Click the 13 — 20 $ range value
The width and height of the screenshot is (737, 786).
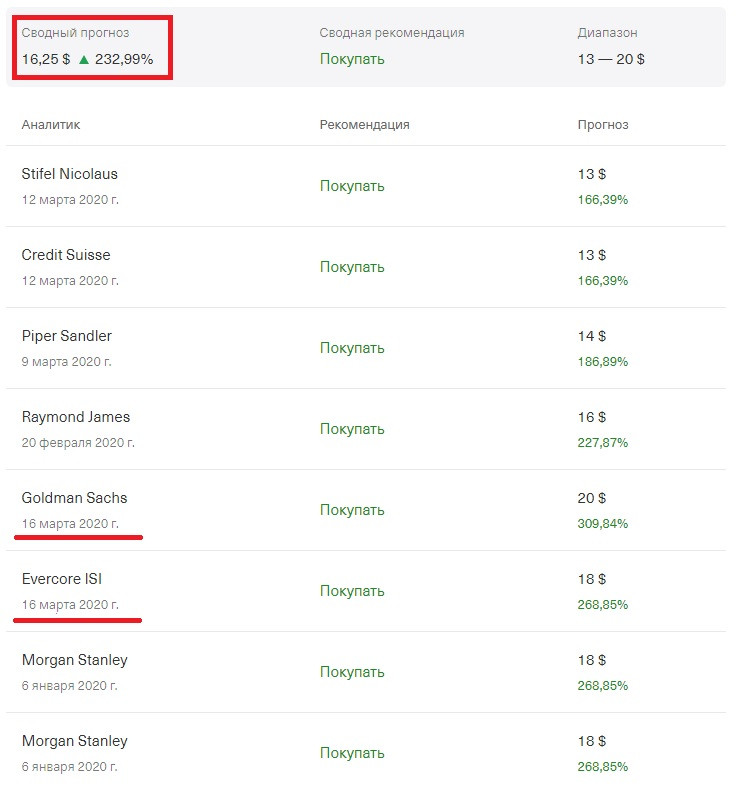tap(610, 59)
